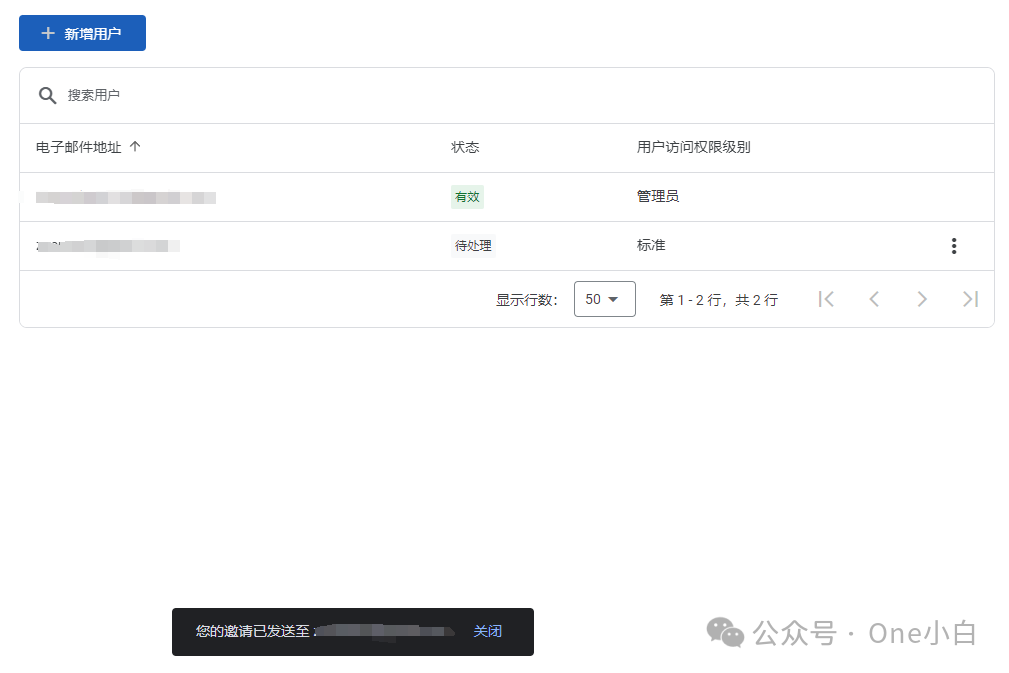Click the 新增用户 button

pos(82,32)
